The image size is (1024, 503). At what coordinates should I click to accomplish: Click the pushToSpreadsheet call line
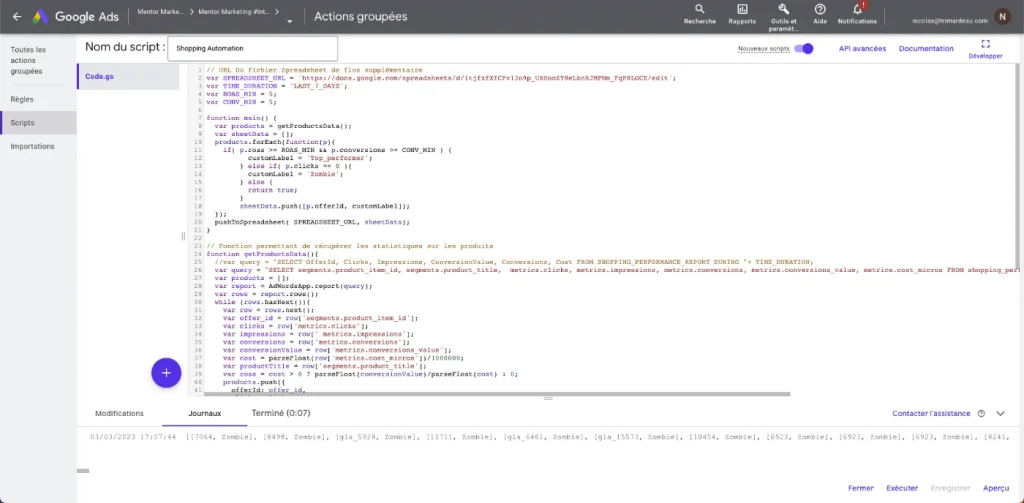pyautogui.click(x=312, y=222)
